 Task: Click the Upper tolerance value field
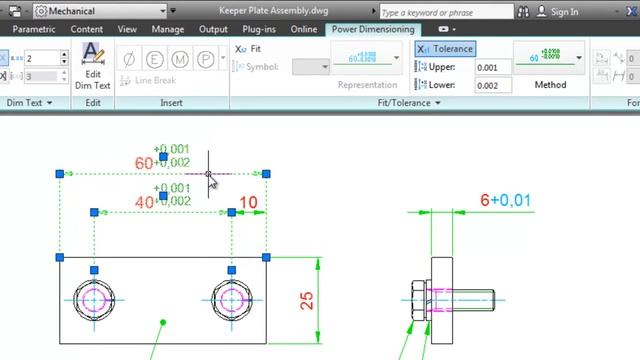pyautogui.click(x=493, y=67)
